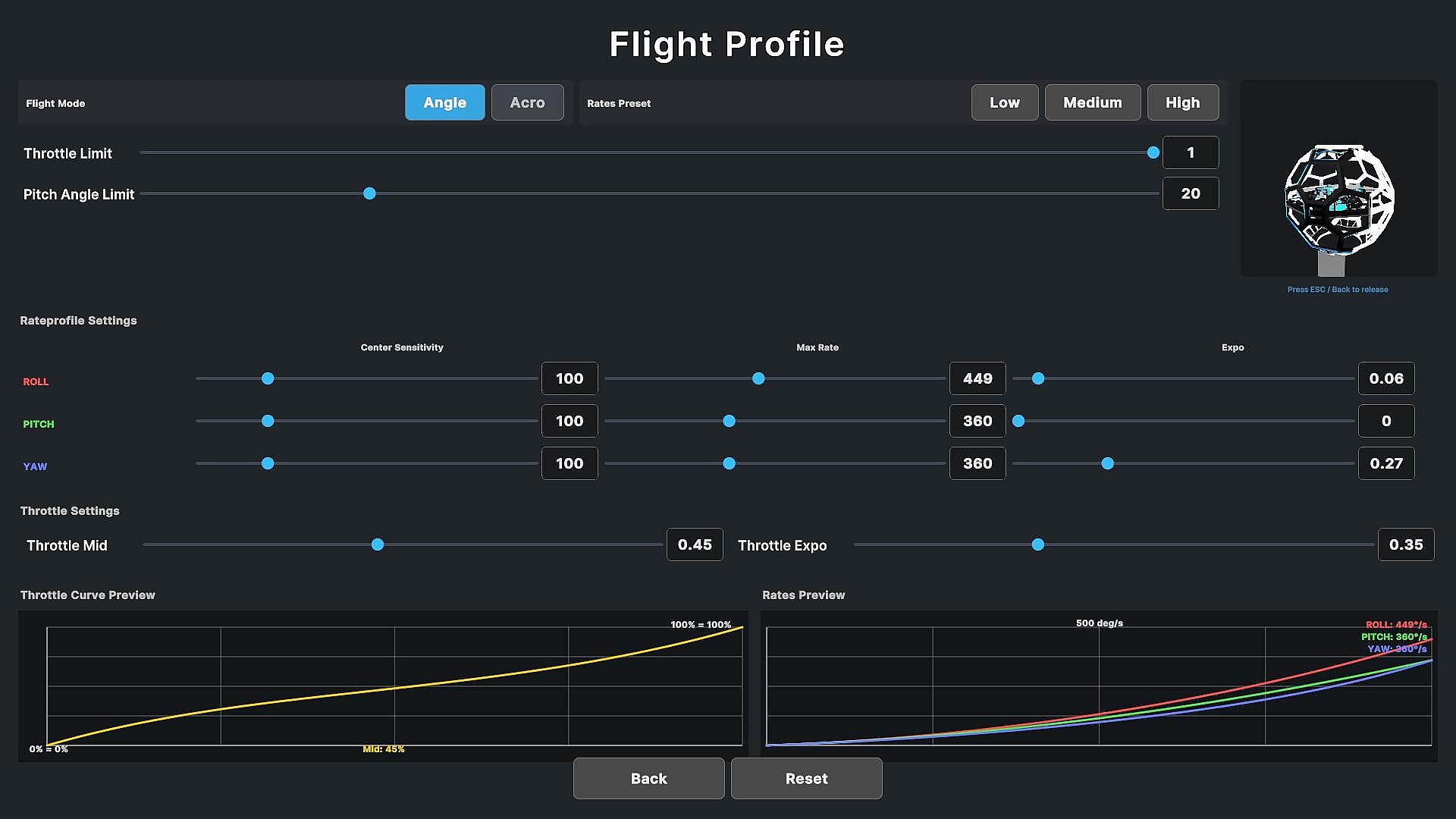
Task: Click the Back button
Action: [649, 778]
